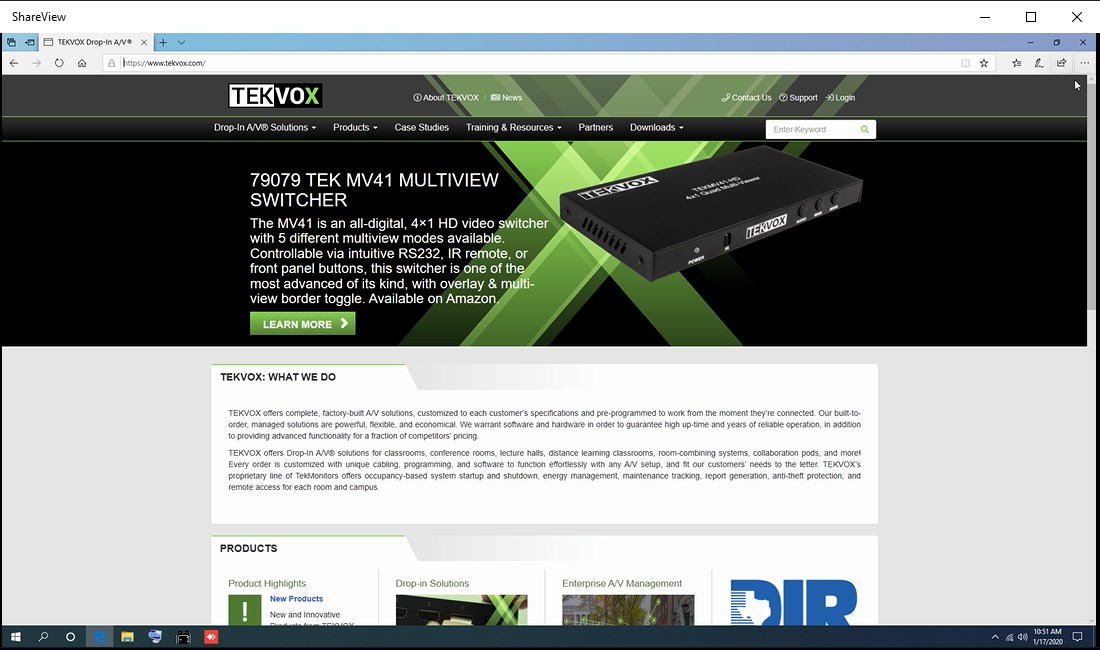
Task: Open Partners menu item
Action: click(x=596, y=128)
